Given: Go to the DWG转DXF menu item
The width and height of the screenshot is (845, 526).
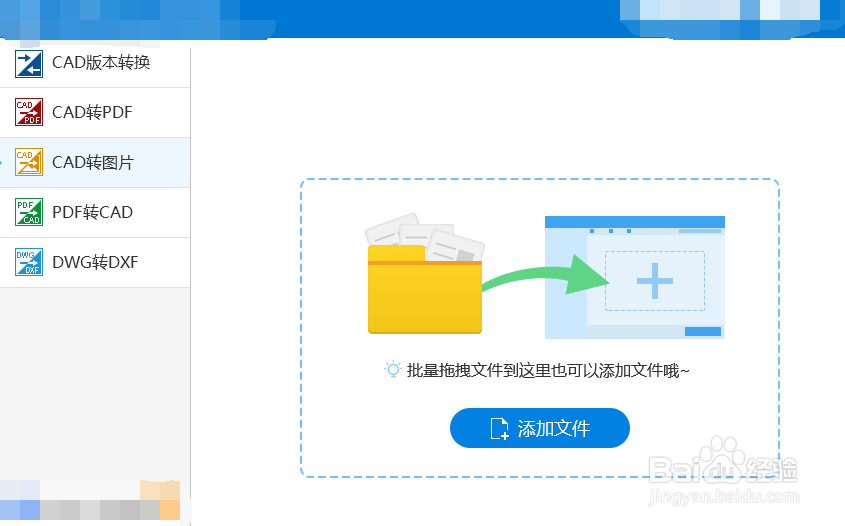Looking at the screenshot, I should [95, 262].
